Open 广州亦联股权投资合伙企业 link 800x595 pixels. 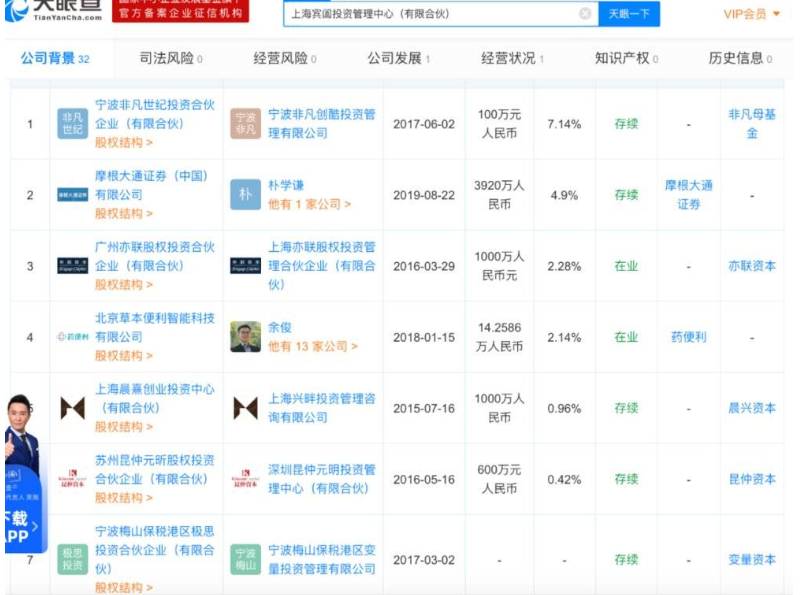point(155,256)
